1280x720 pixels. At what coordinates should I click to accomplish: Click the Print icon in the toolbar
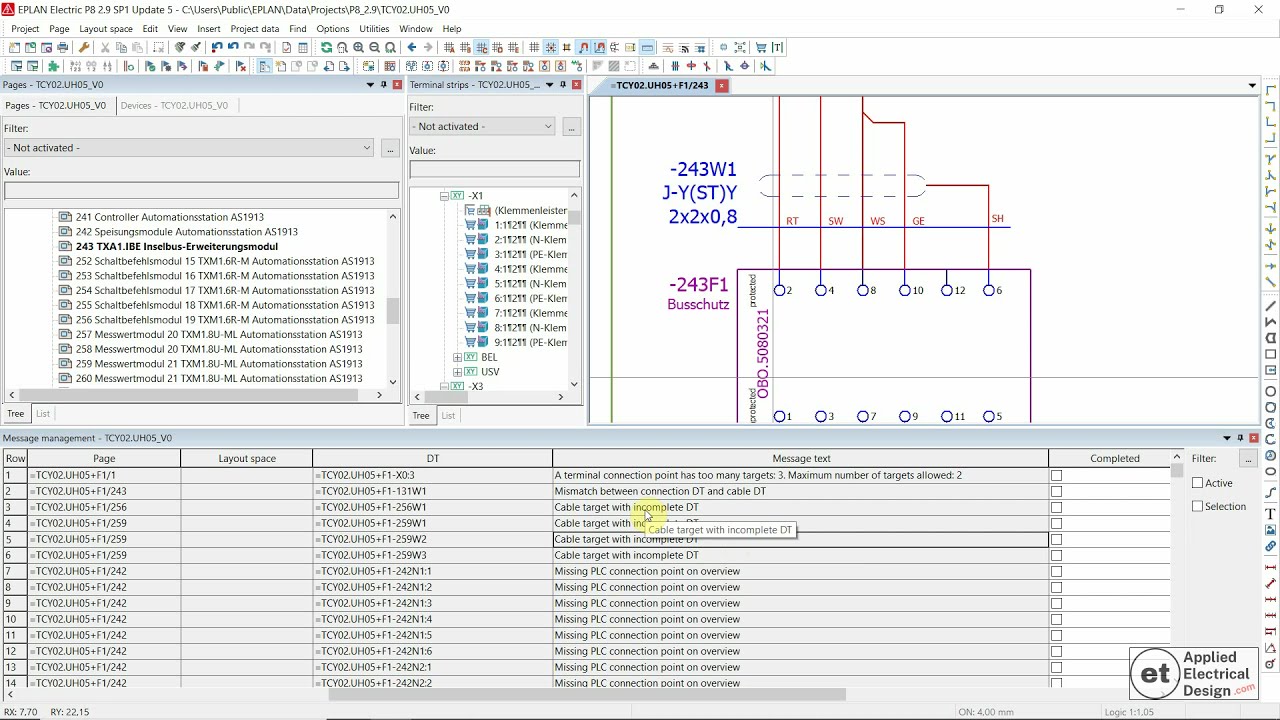coord(63,48)
